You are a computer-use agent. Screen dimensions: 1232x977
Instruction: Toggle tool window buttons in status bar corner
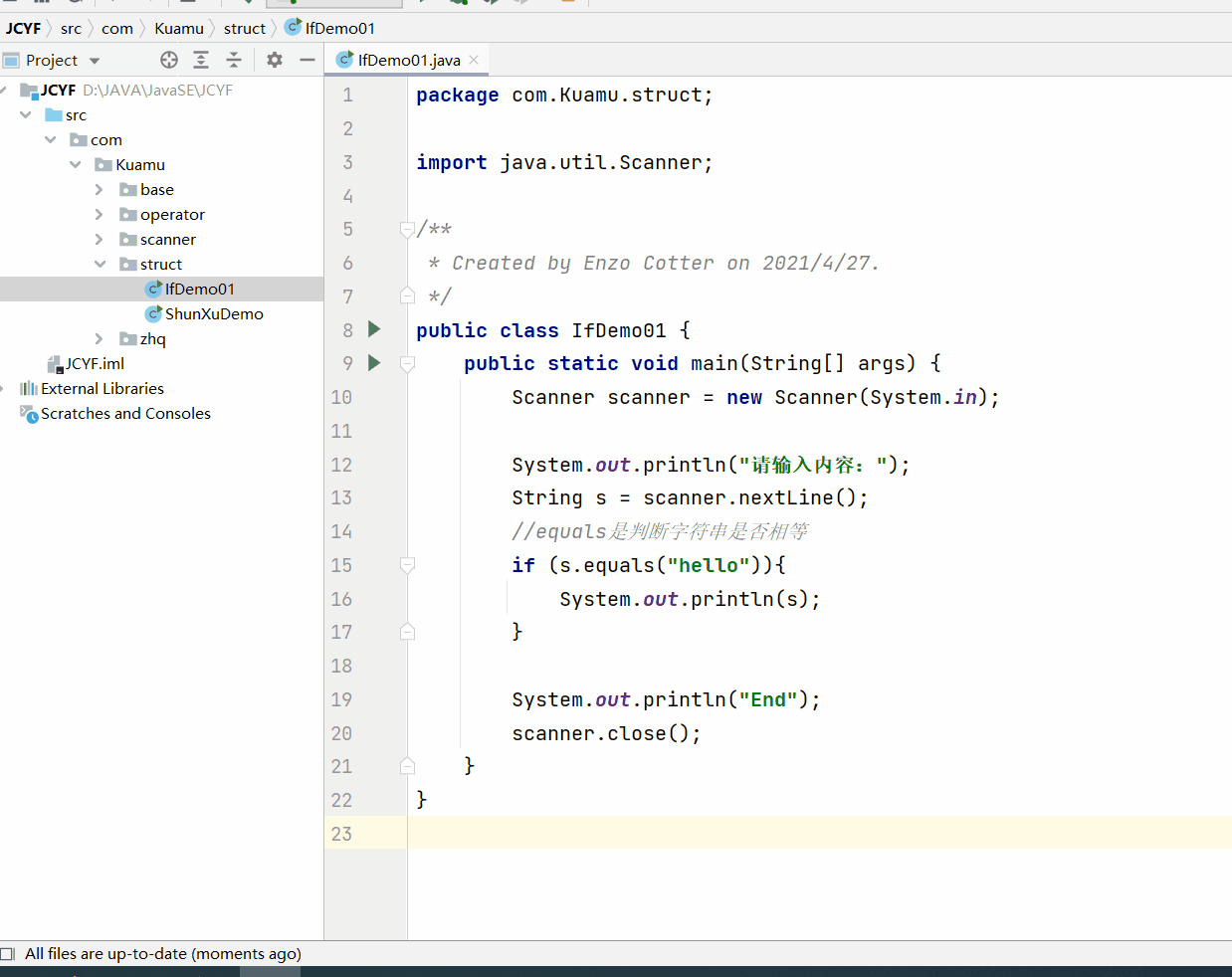(x=8, y=954)
